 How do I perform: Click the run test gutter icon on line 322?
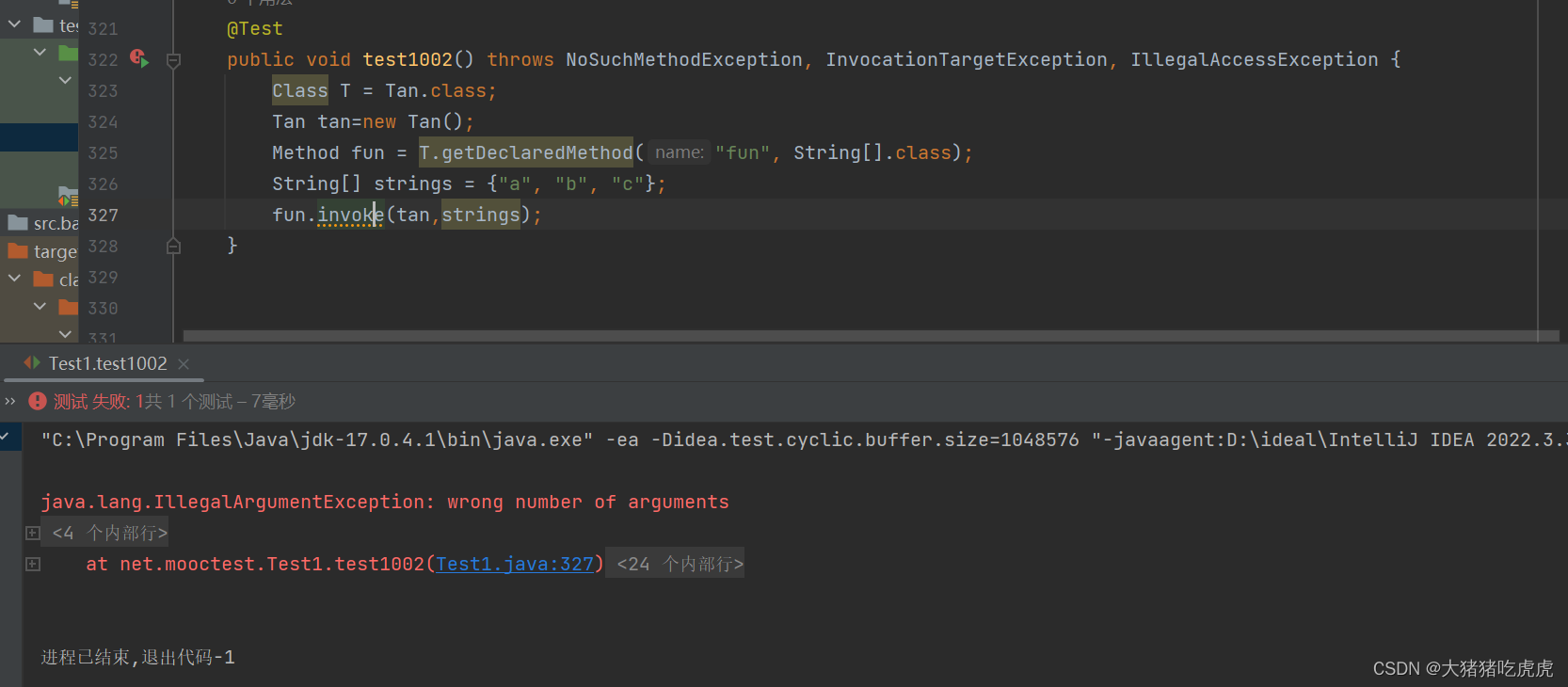pyautogui.click(x=139, y=58)
